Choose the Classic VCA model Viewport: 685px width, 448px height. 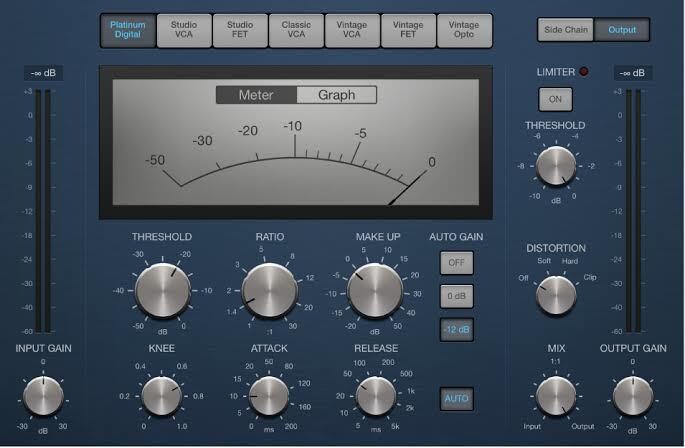point(296,30)
